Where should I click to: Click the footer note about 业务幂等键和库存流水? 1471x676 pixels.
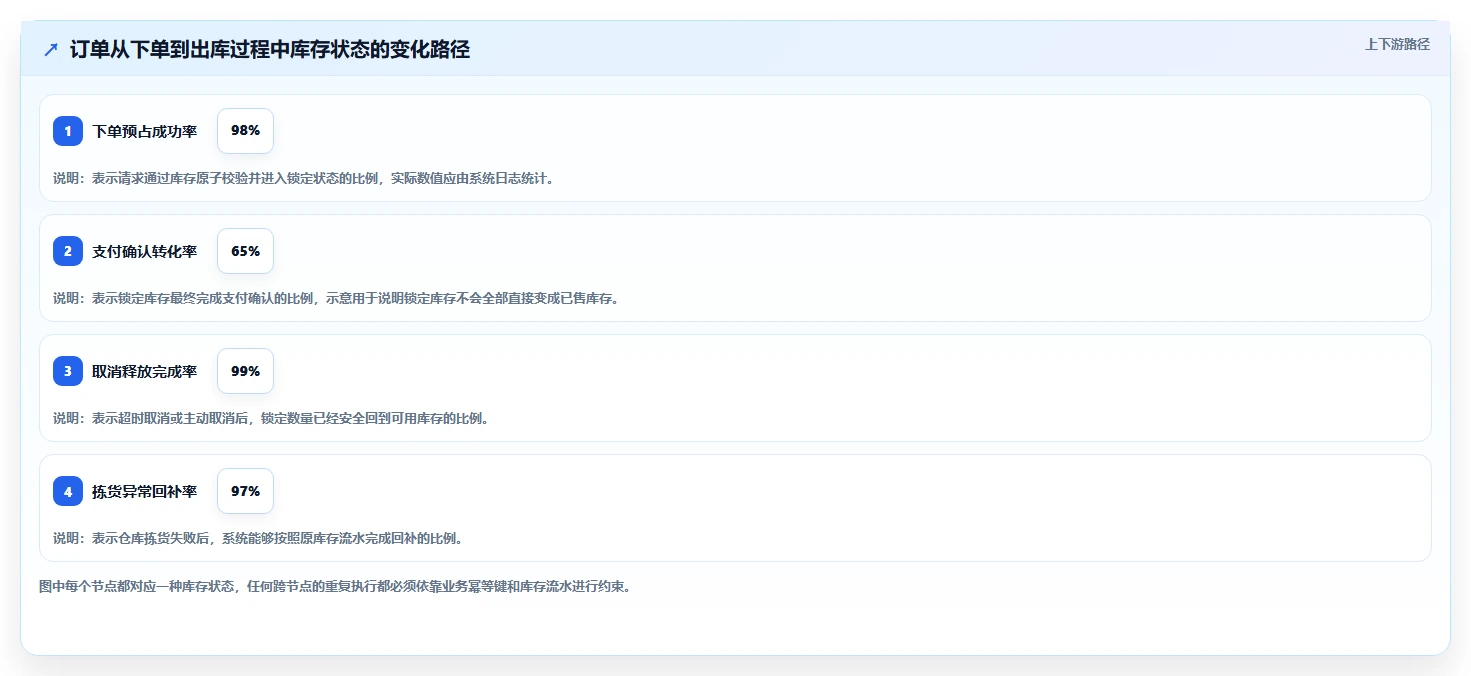pyautogui.click(x=335, y=586)
